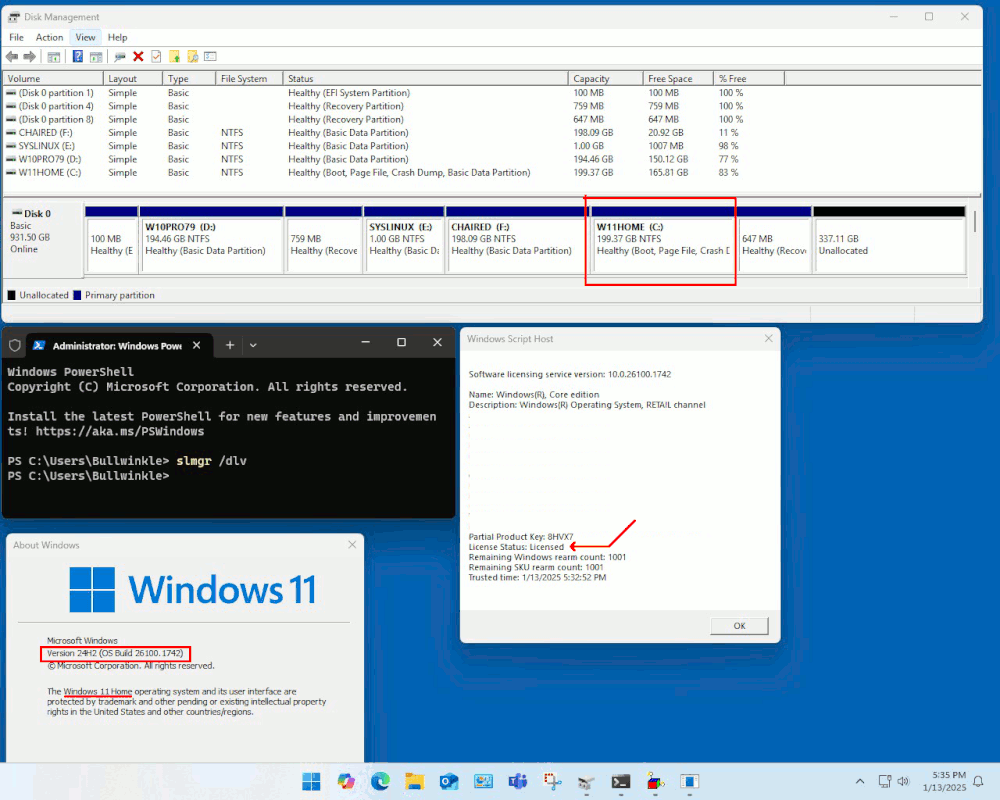Image resolution: width=1000 pixels, height=800 pixels.
Task: Open the Help menu in Disk Management
Action: 117,38
